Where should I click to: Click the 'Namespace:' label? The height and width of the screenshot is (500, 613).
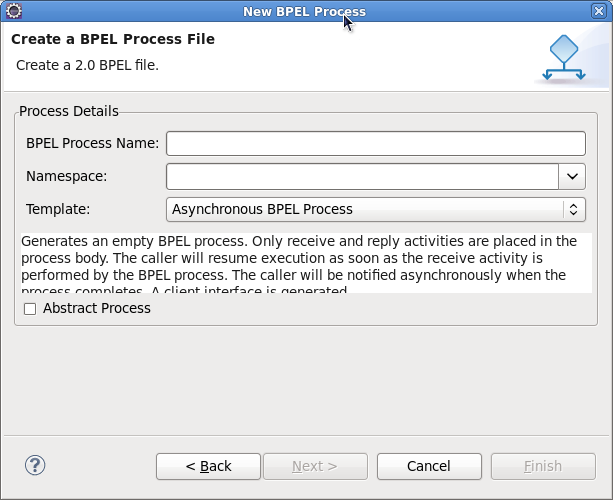point(66,176)
